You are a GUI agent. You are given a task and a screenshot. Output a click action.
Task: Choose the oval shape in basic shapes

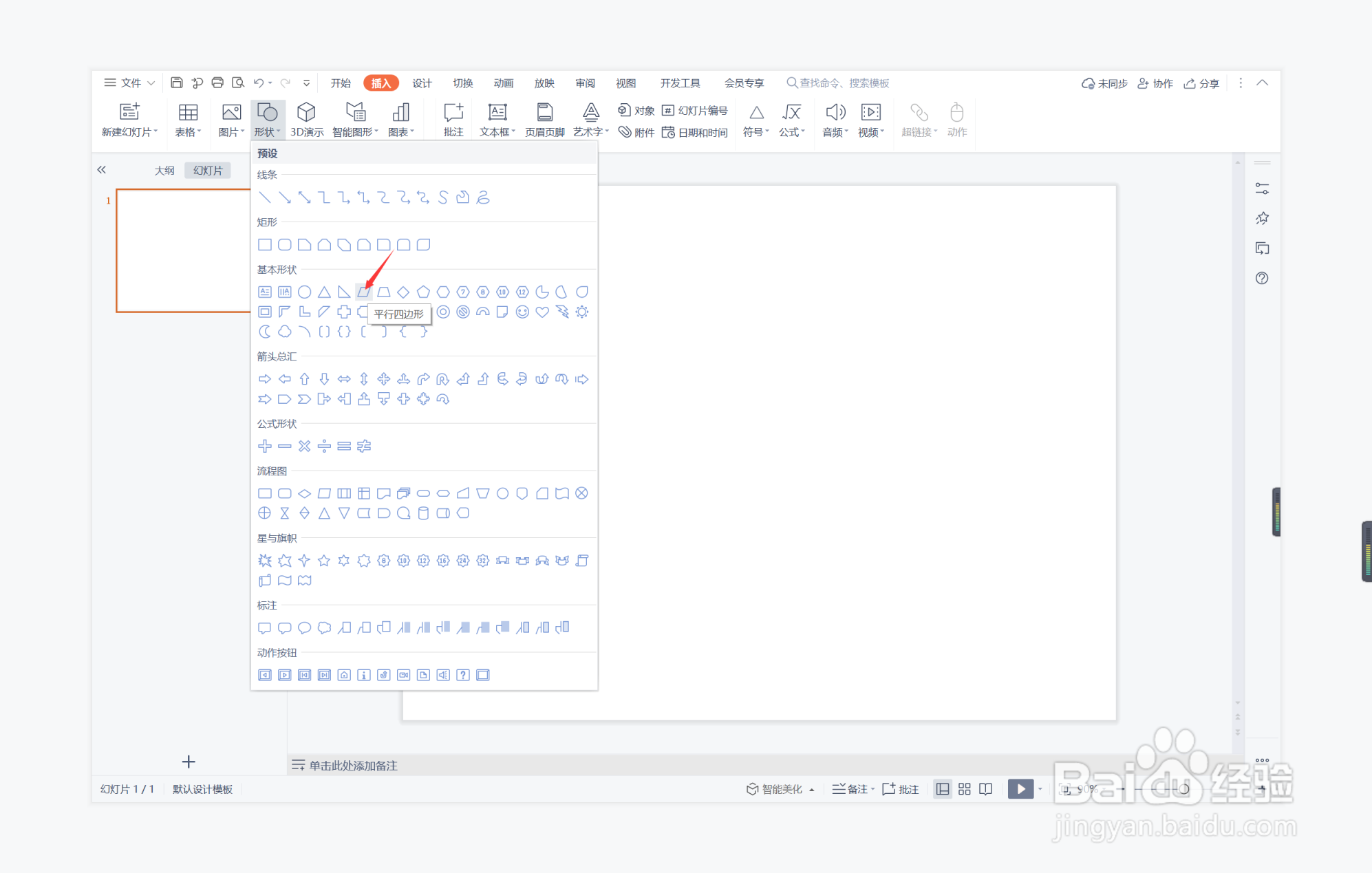tap(304, 292)
